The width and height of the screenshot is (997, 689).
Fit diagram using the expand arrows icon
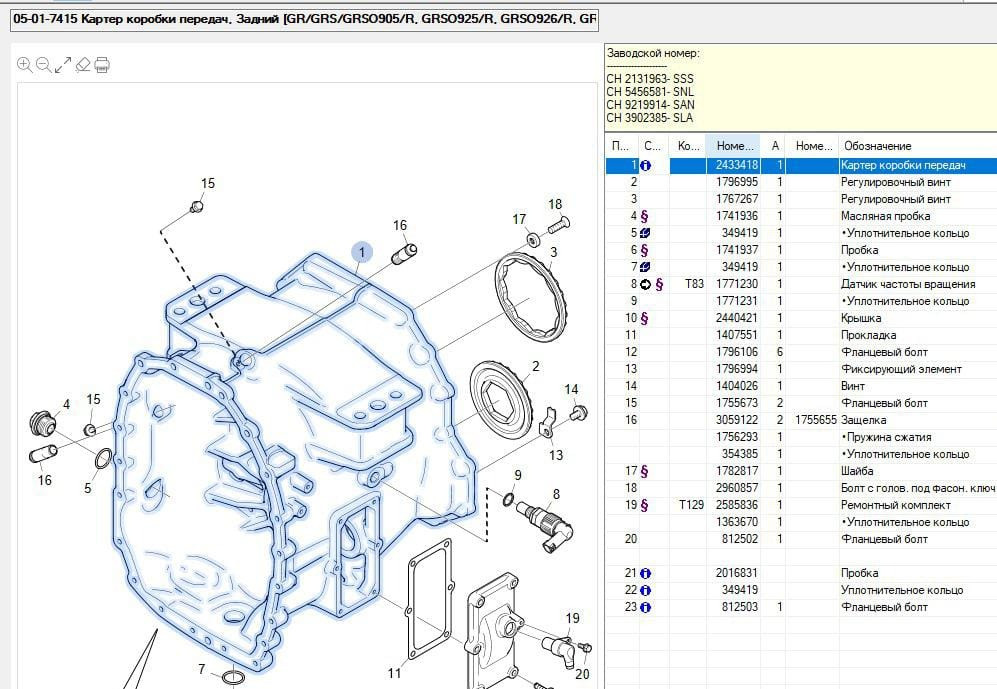[x=62, y=65]
